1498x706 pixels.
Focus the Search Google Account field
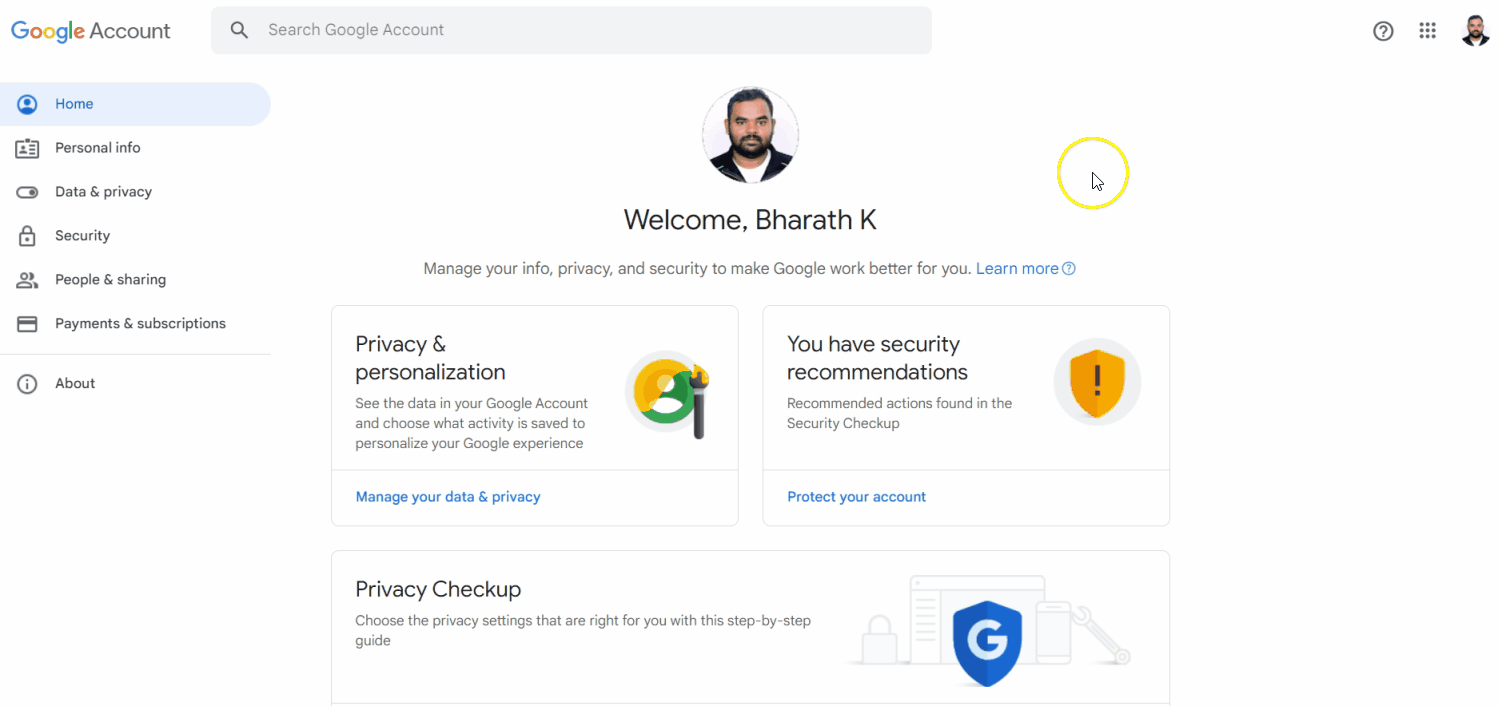point(571,30)
